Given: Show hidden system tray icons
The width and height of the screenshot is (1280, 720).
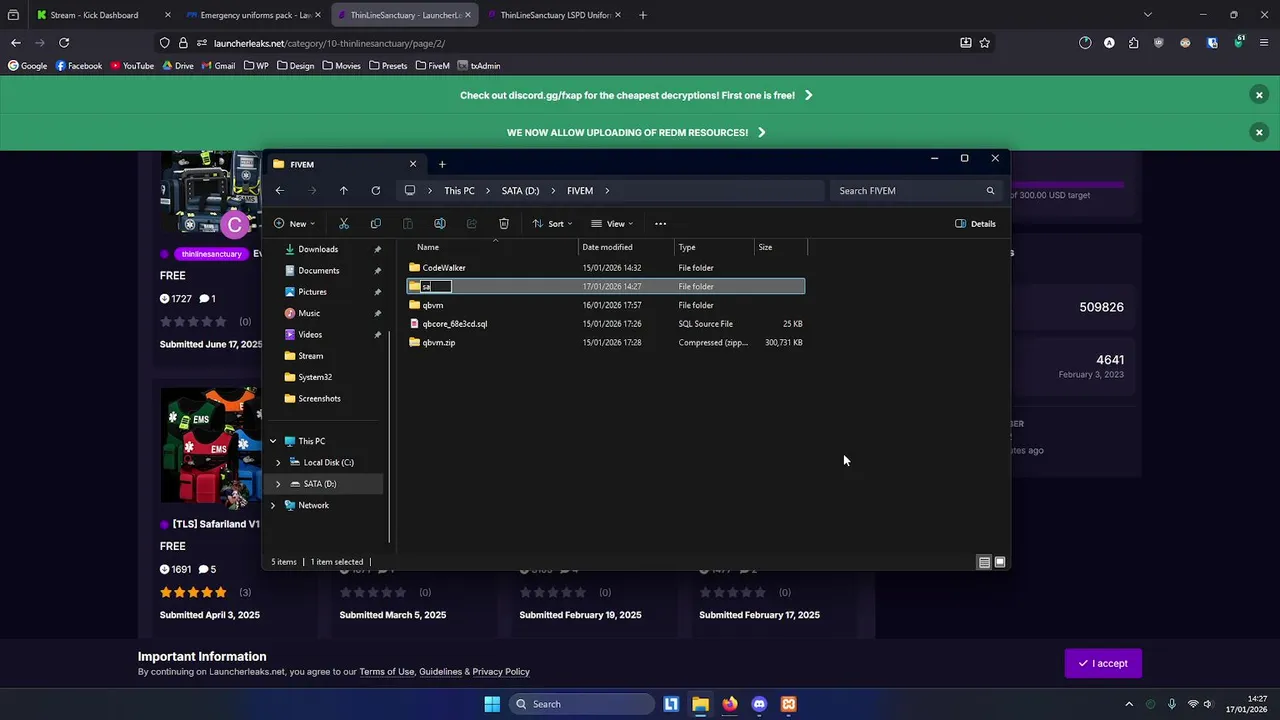Looking at the screenshot, I should click(1129, 704).
